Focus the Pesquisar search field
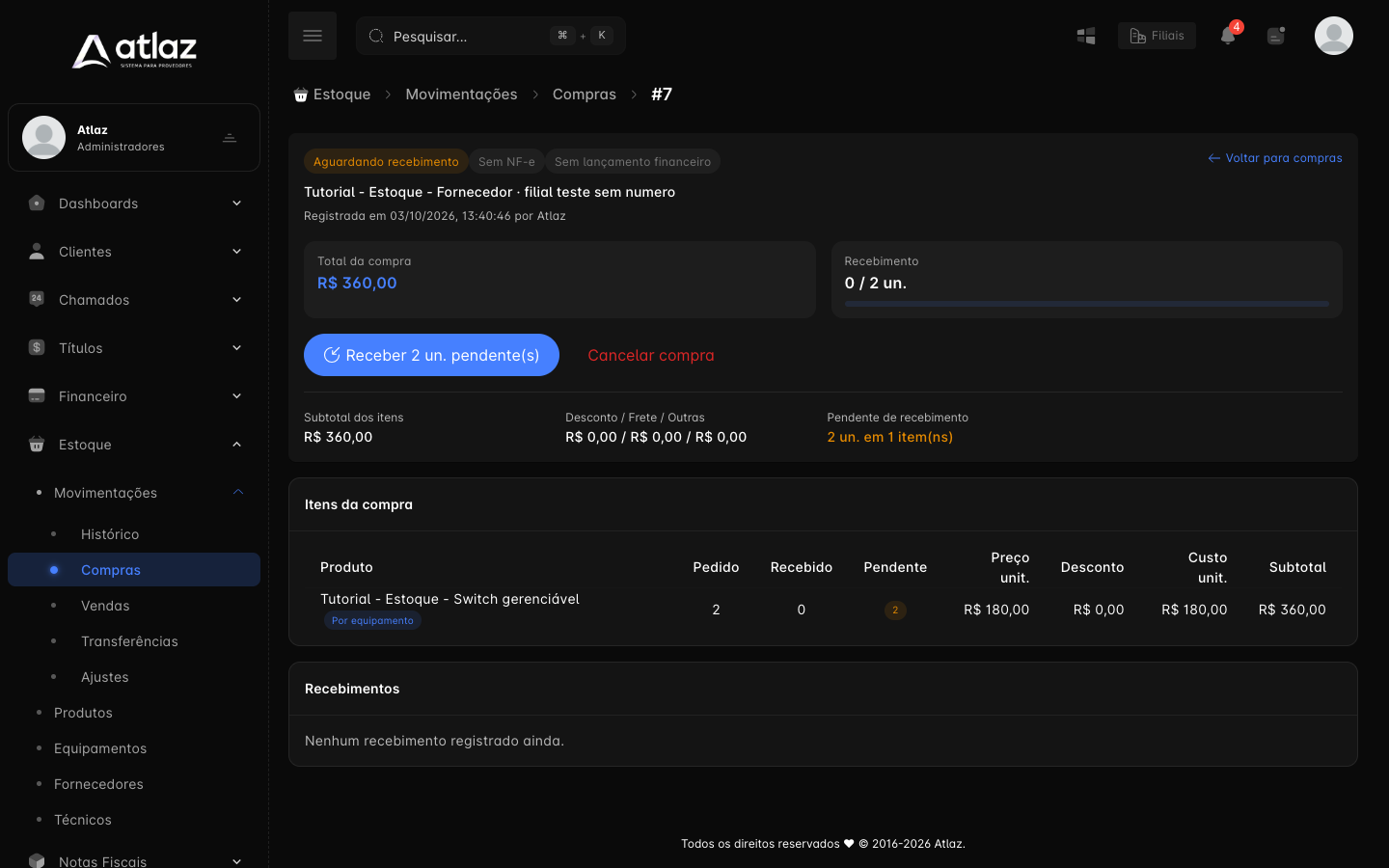Image resolution: width=1389 pixels, height=868 pixels. click(x=491, y=36)
